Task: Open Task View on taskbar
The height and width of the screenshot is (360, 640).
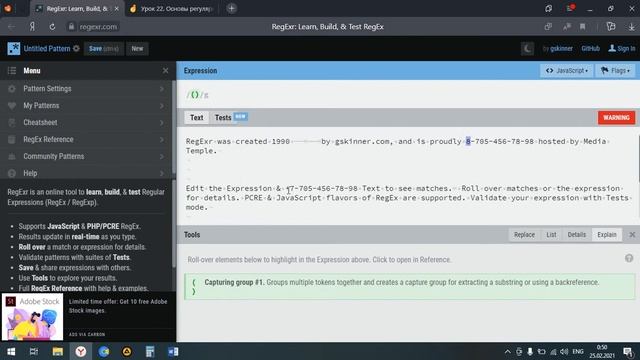Action: 34,351
